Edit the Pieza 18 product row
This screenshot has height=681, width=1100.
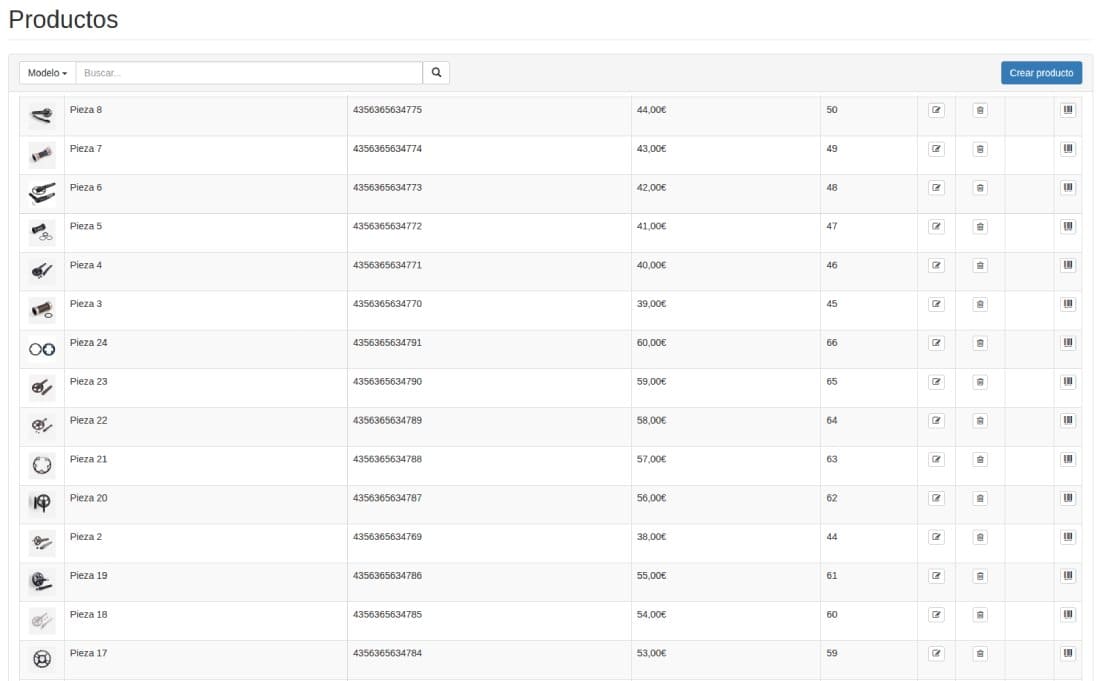[936, 615]
